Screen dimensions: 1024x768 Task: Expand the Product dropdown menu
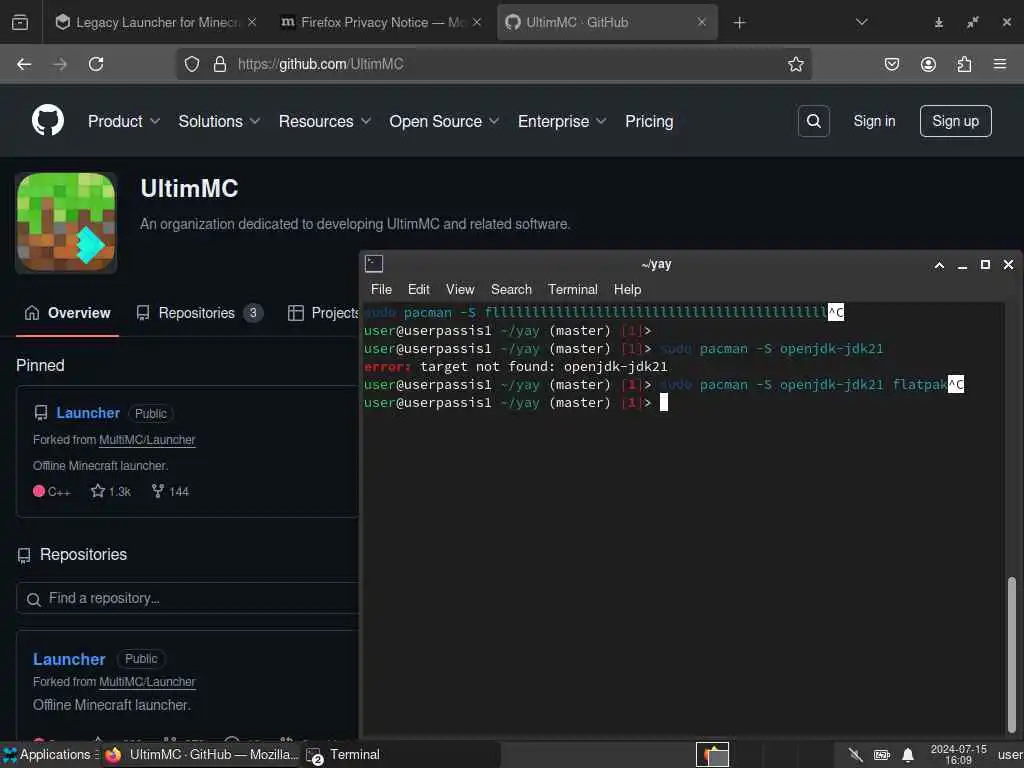point(123,121)
